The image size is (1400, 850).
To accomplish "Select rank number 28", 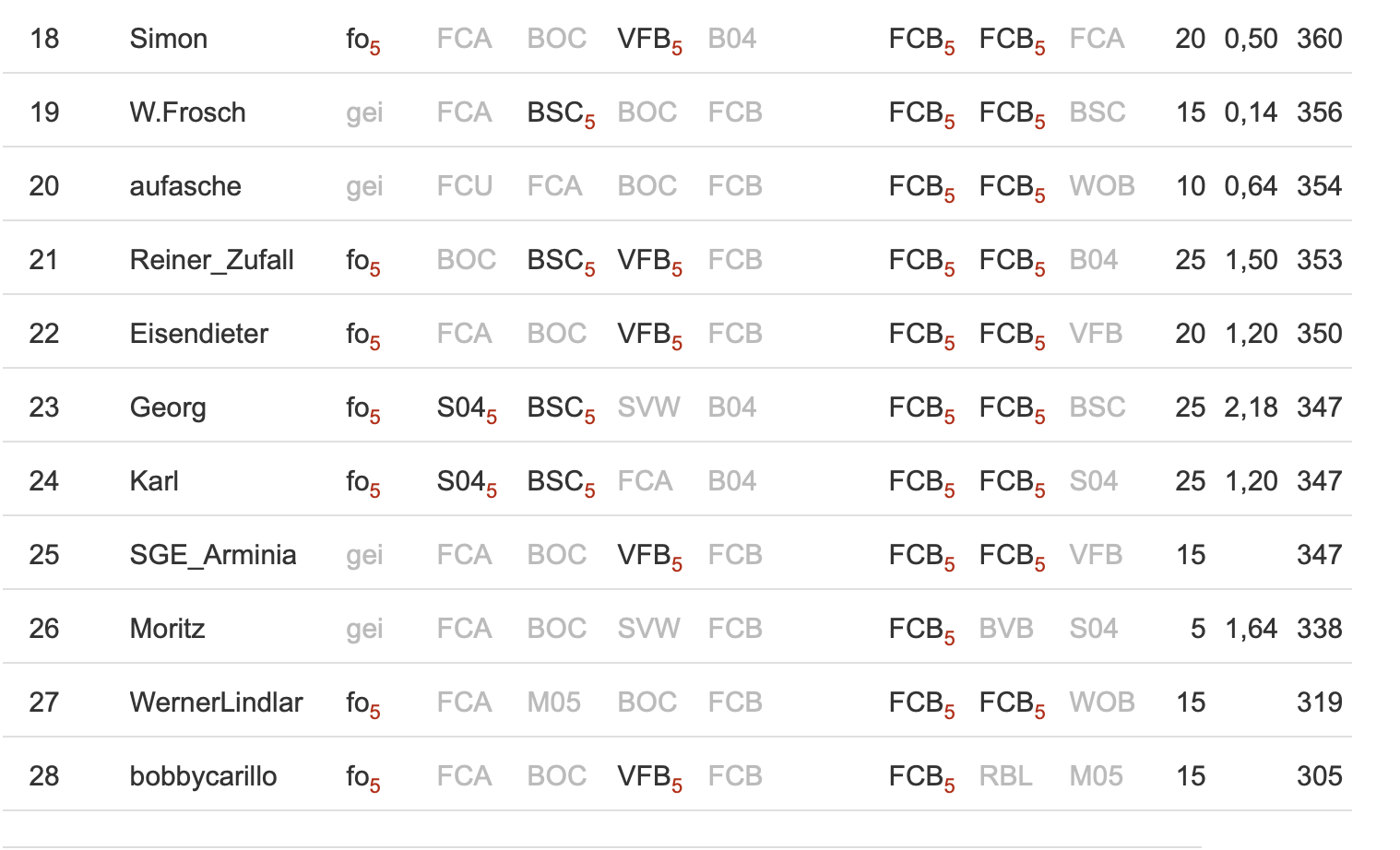I will tap(44, 776).
